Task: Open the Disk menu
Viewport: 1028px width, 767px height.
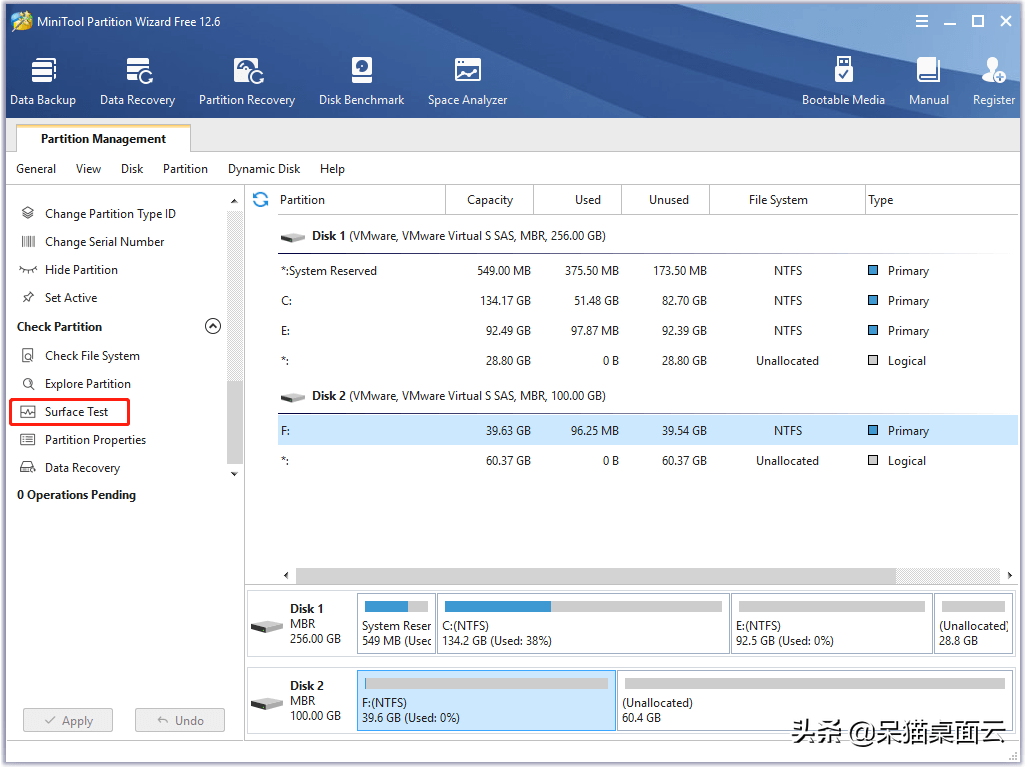Action: [132, 169]
